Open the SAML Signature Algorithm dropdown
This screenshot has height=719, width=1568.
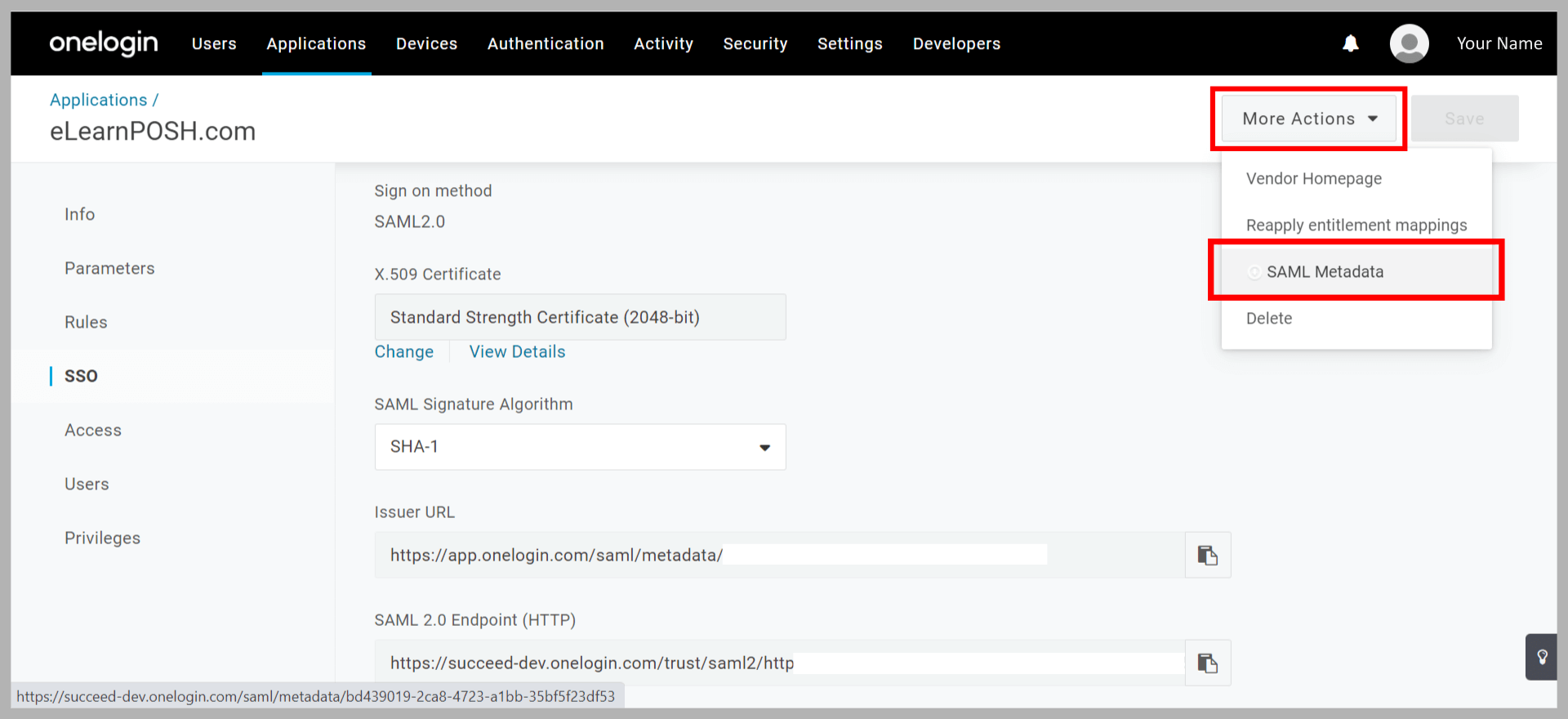tap(580, 447)
